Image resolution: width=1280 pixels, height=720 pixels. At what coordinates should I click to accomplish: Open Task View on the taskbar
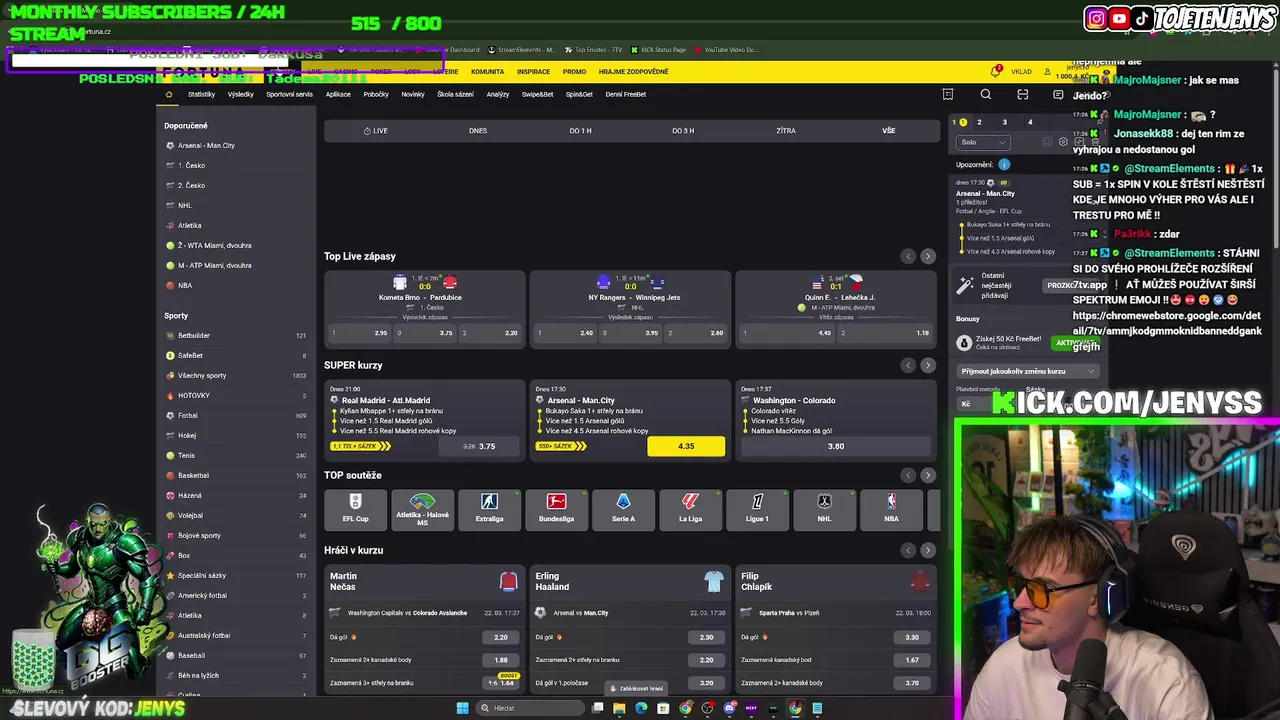click(597, 708)
